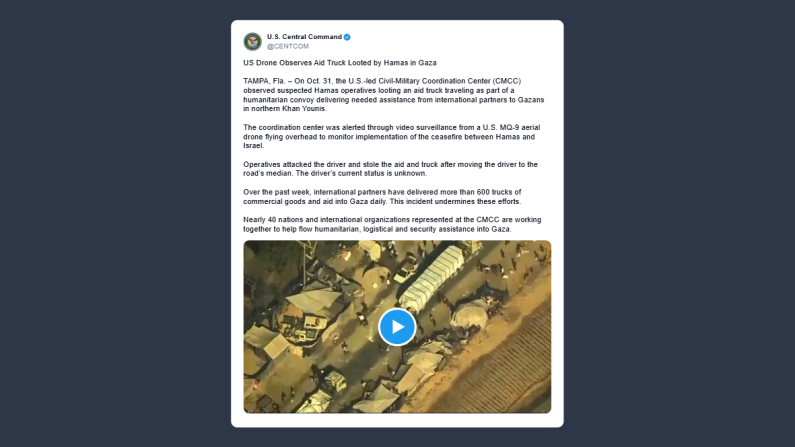
Task: Click the paragraph starting with TAMPA, Fla.
Action: (393, 95)
